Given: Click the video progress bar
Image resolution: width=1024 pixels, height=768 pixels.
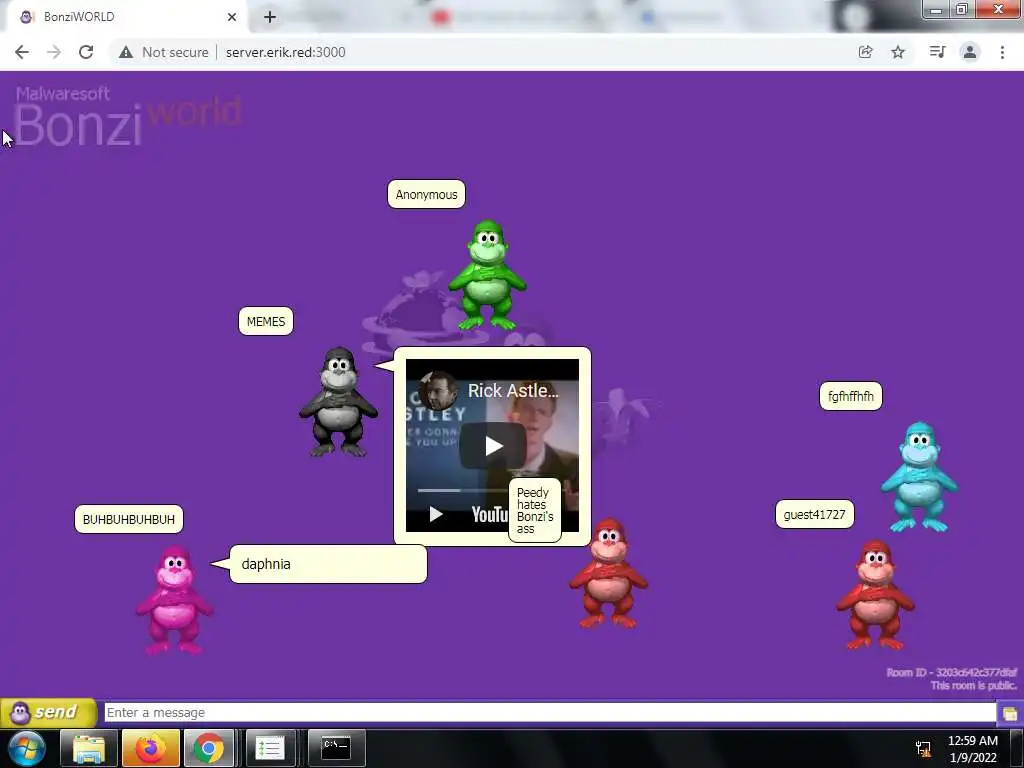Looking at the screenshot, I should (x=462, y=490).
